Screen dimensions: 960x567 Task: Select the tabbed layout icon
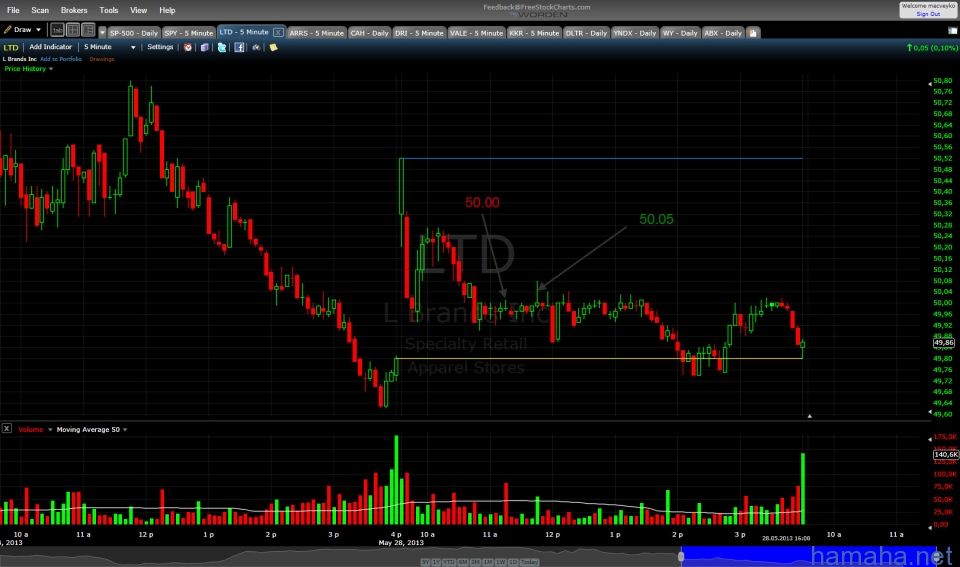coord(58,29)
